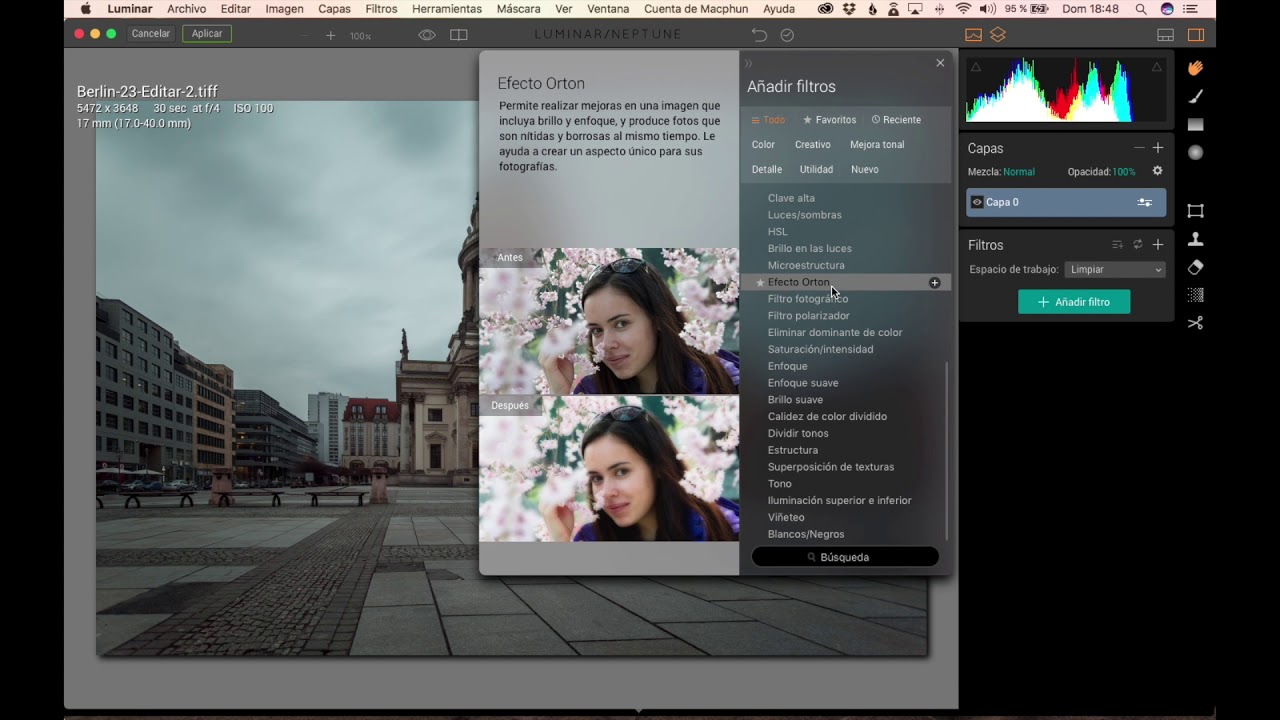Toggle highlight clipping triangle on histogram
This screenshot has height=720, width=1280.
1157,67
